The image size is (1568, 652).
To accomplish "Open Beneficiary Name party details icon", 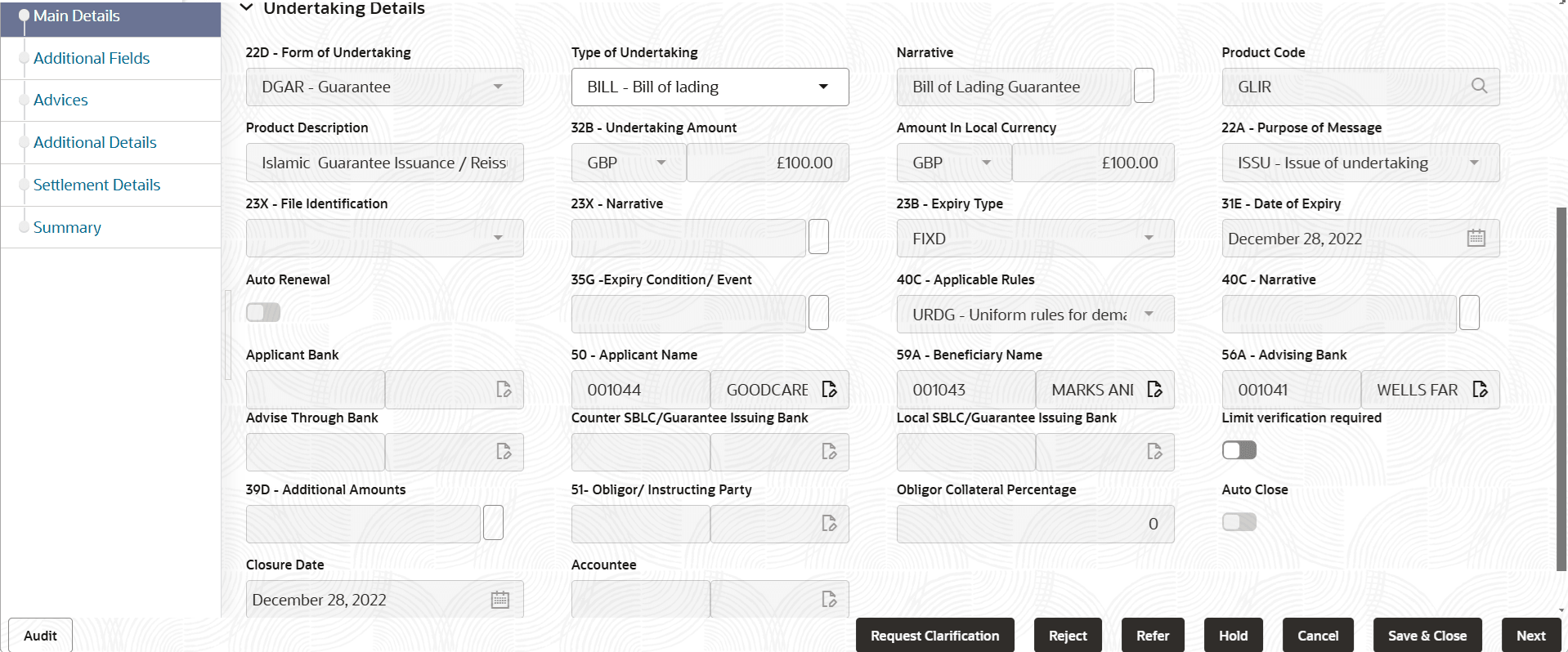I will (1154, 390).
